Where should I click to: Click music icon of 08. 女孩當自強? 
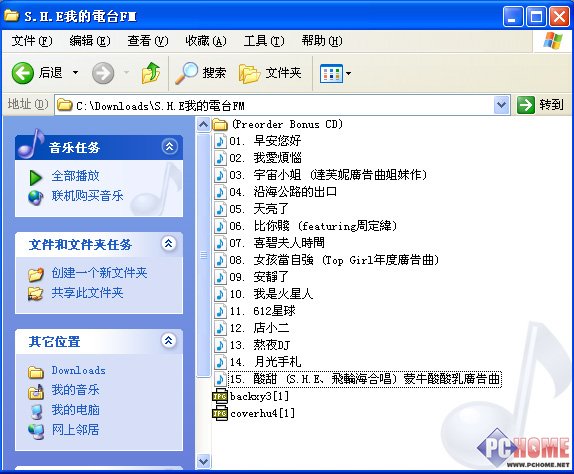[x=220, y=260]
